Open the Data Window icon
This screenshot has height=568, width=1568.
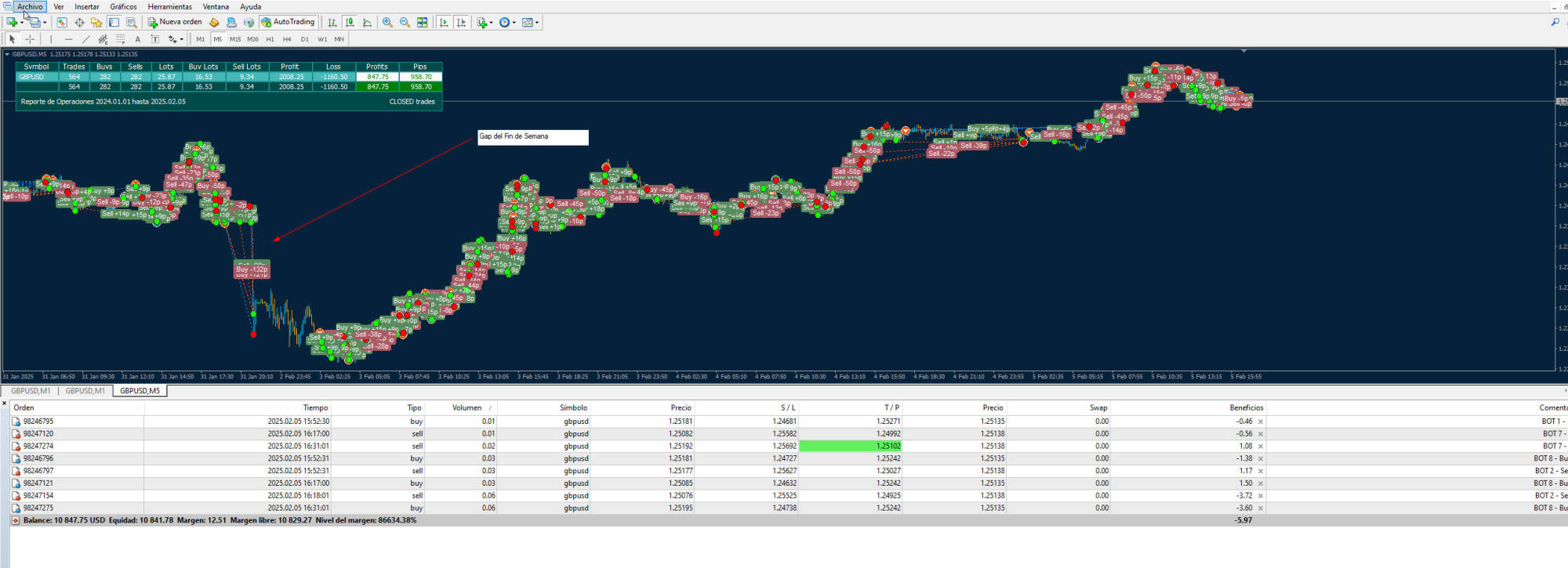click(x=79, y=23)
